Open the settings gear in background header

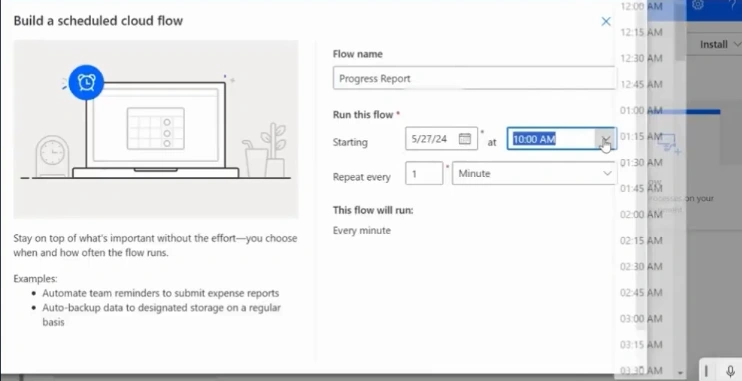click(698, 5)
